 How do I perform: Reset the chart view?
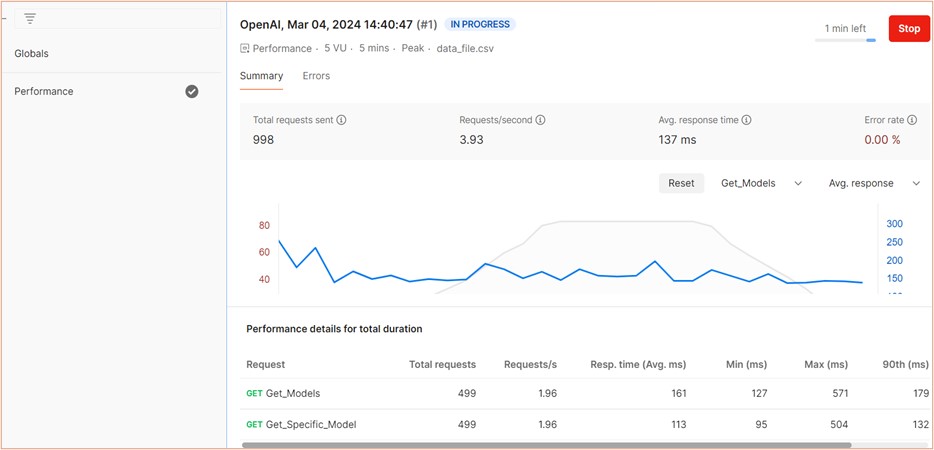point(681,183)
